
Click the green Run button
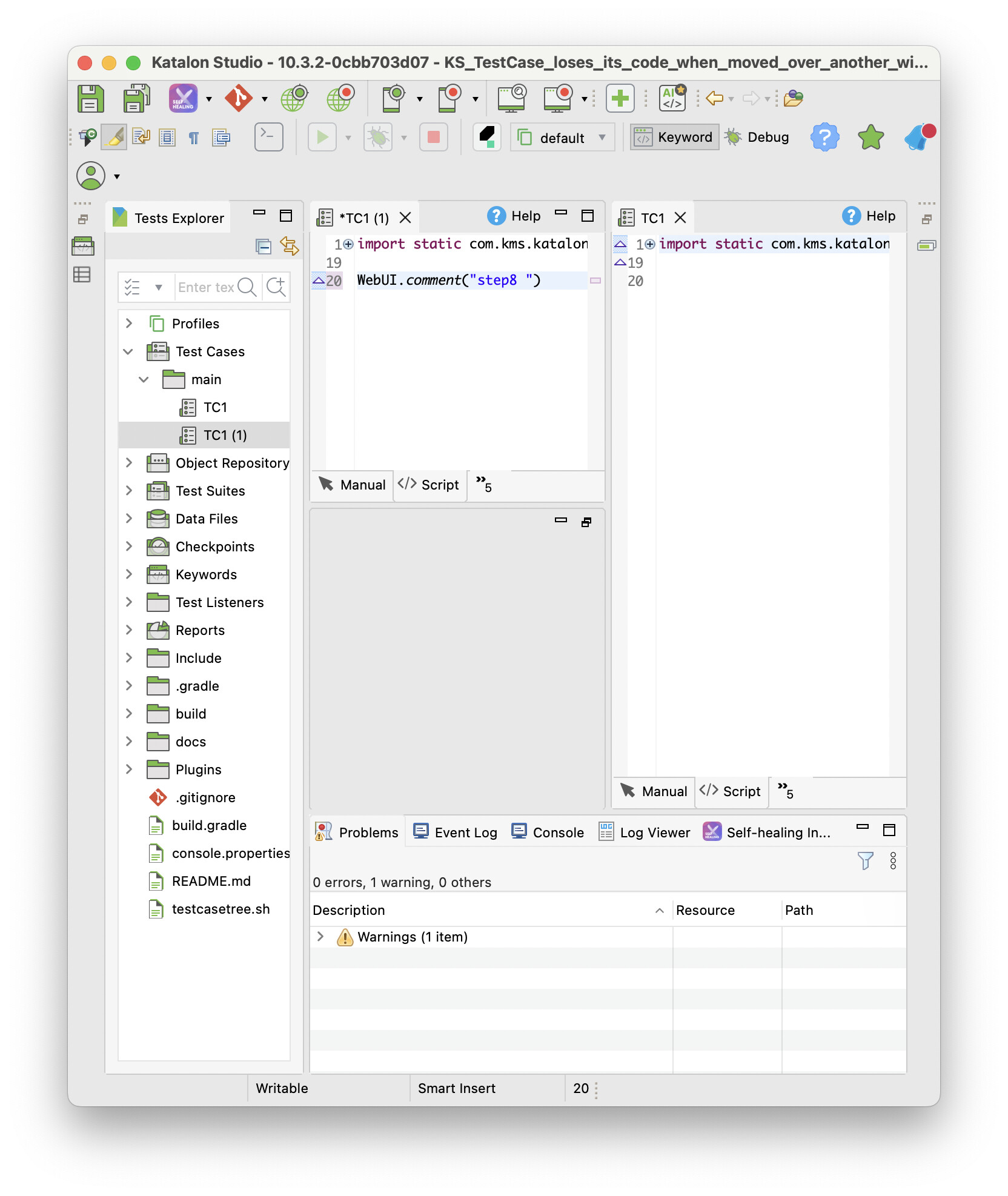[322, 138]
